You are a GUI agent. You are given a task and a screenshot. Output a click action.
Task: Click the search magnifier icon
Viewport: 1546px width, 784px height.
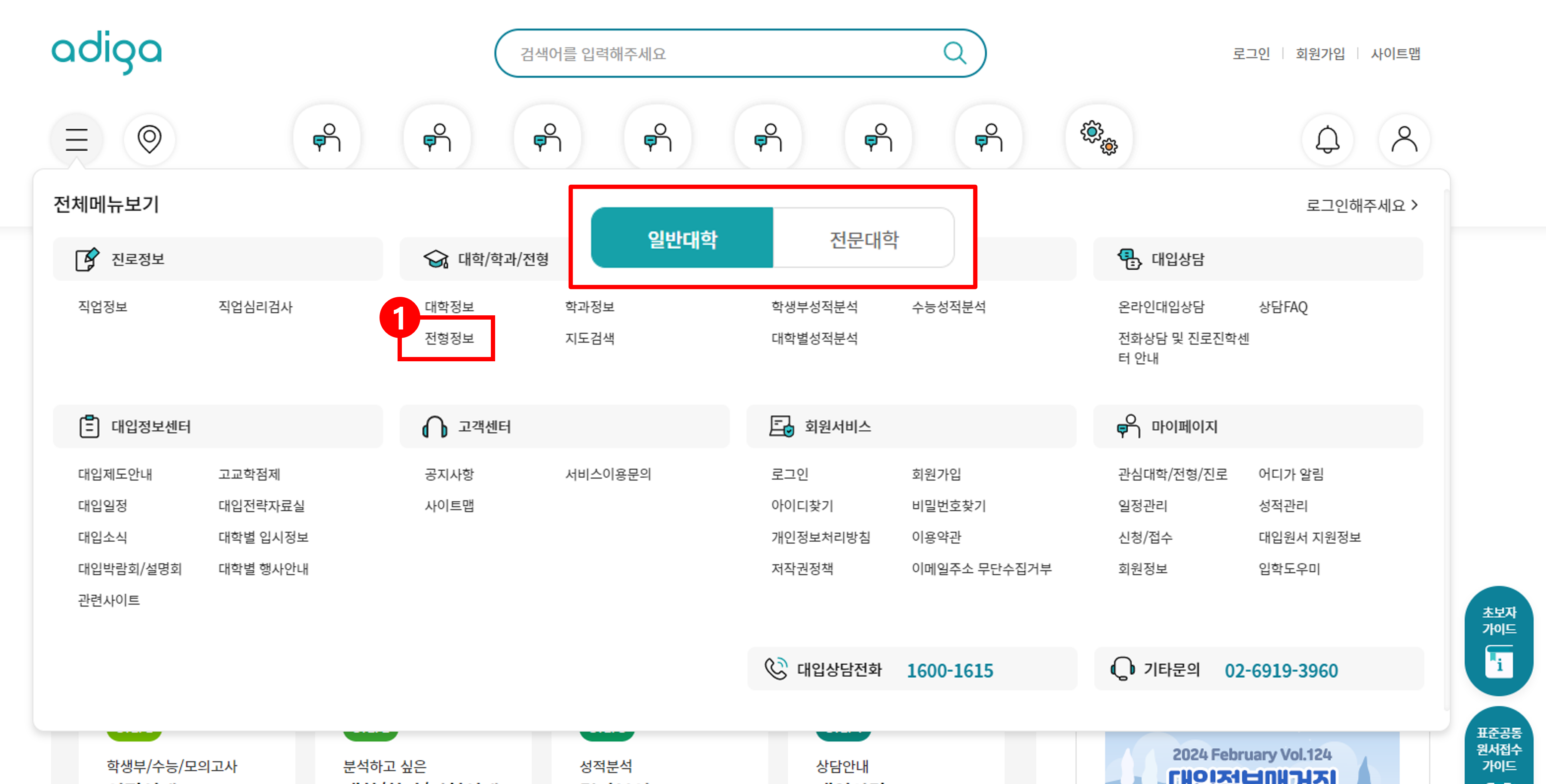click(x=954, y=53)
